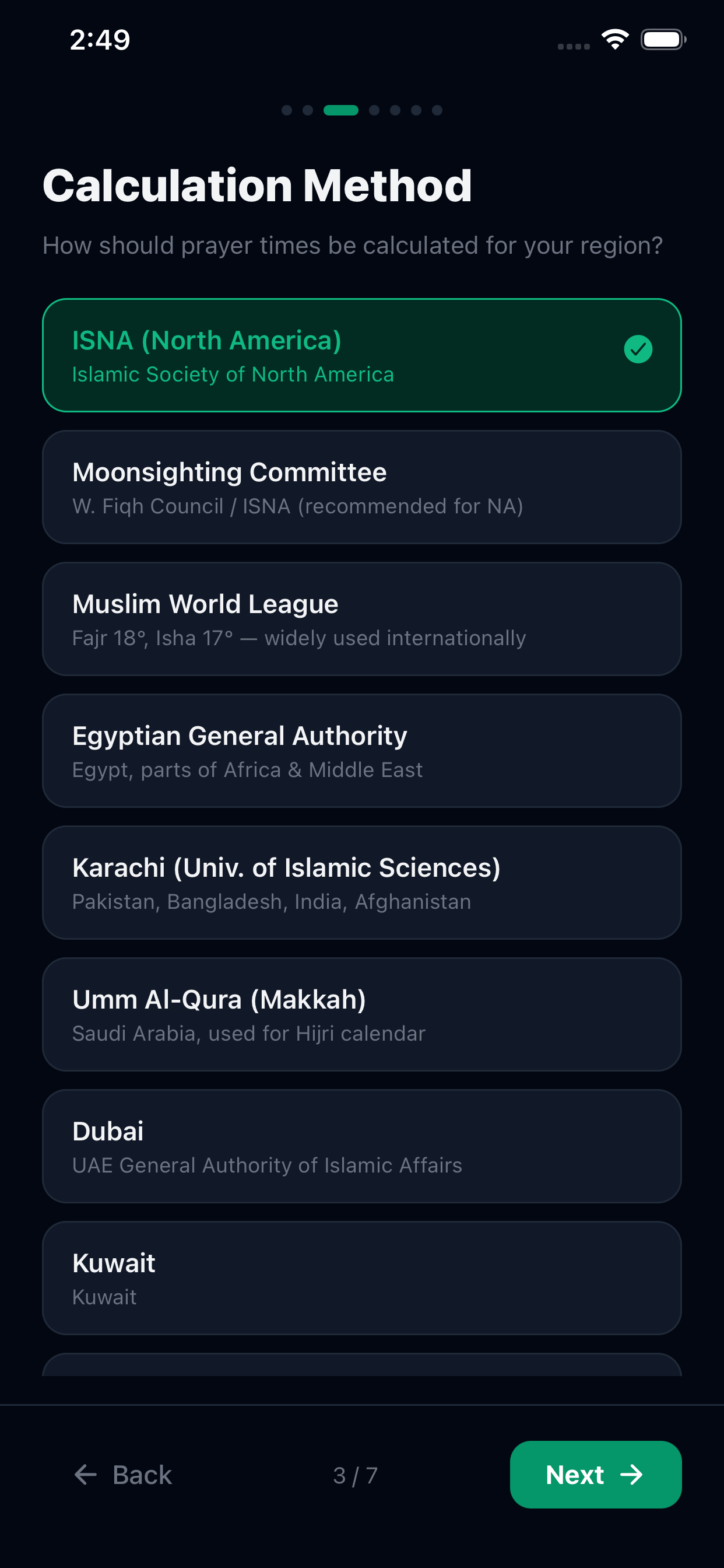Choose the Moonsighting Committee method
Screen dimensions: 724x1568
click(x=362, y=487)
